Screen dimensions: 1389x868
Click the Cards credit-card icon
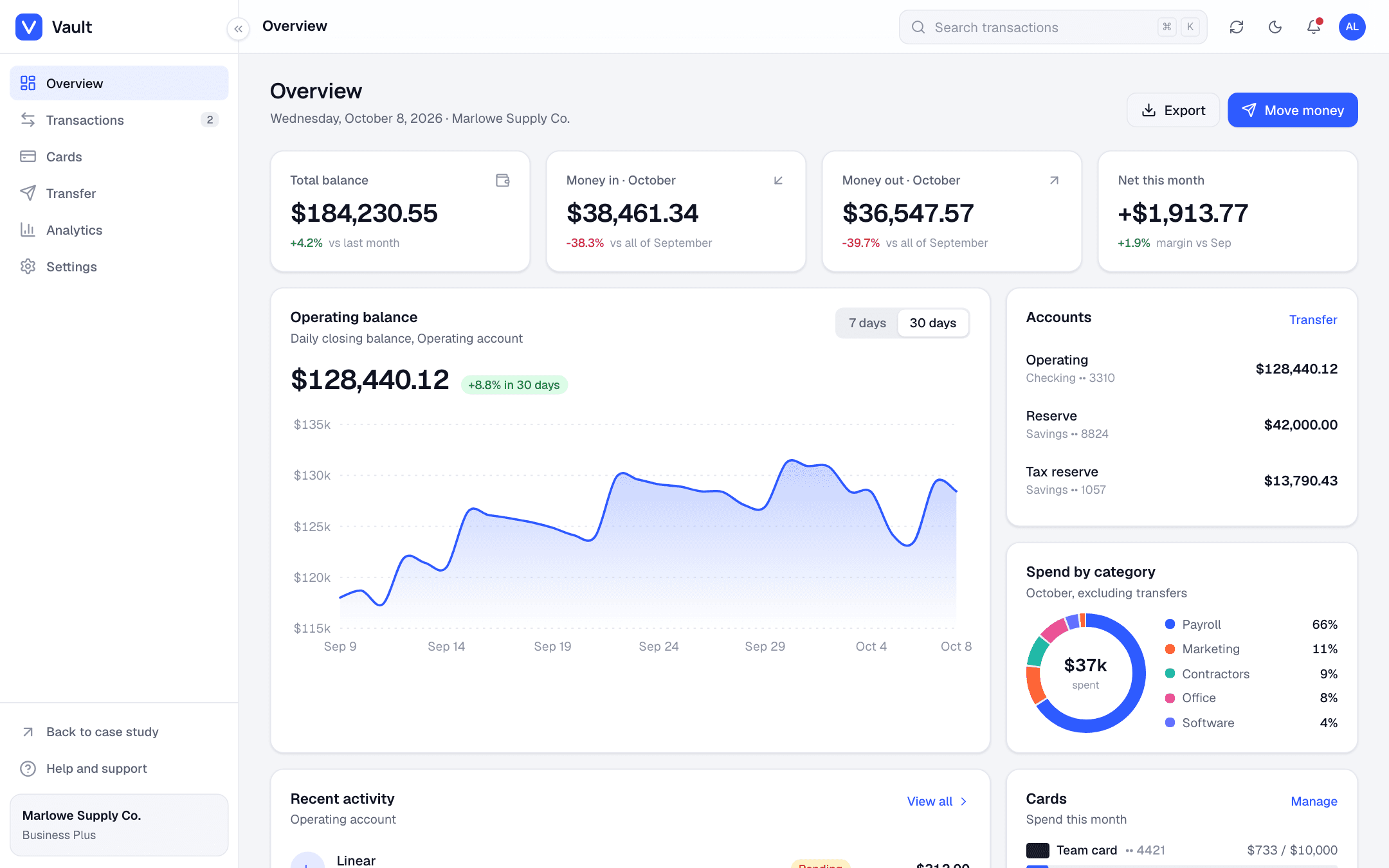(28, 156)
